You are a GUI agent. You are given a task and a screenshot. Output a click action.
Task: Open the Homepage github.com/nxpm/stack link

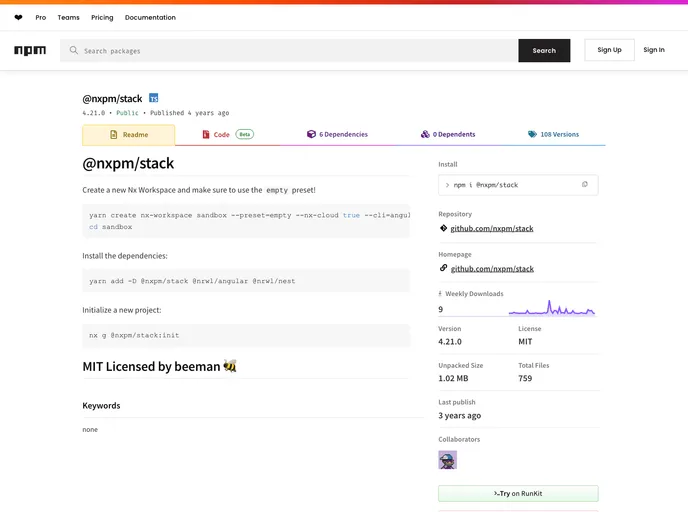[492, 269]
